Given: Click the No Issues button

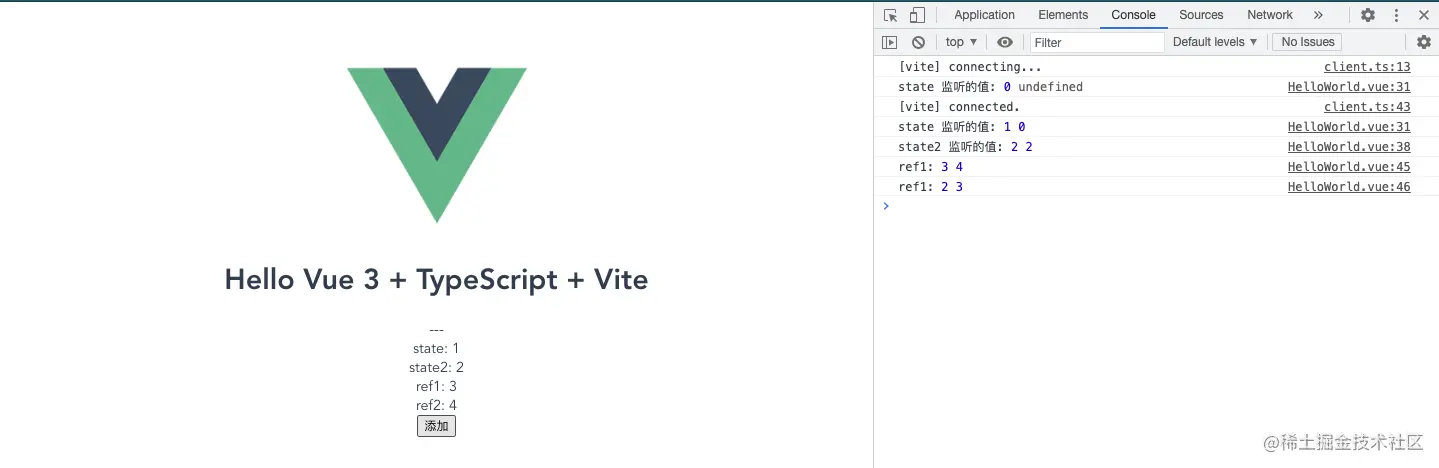Looking at the screenshot, I should coord(1308,42).
